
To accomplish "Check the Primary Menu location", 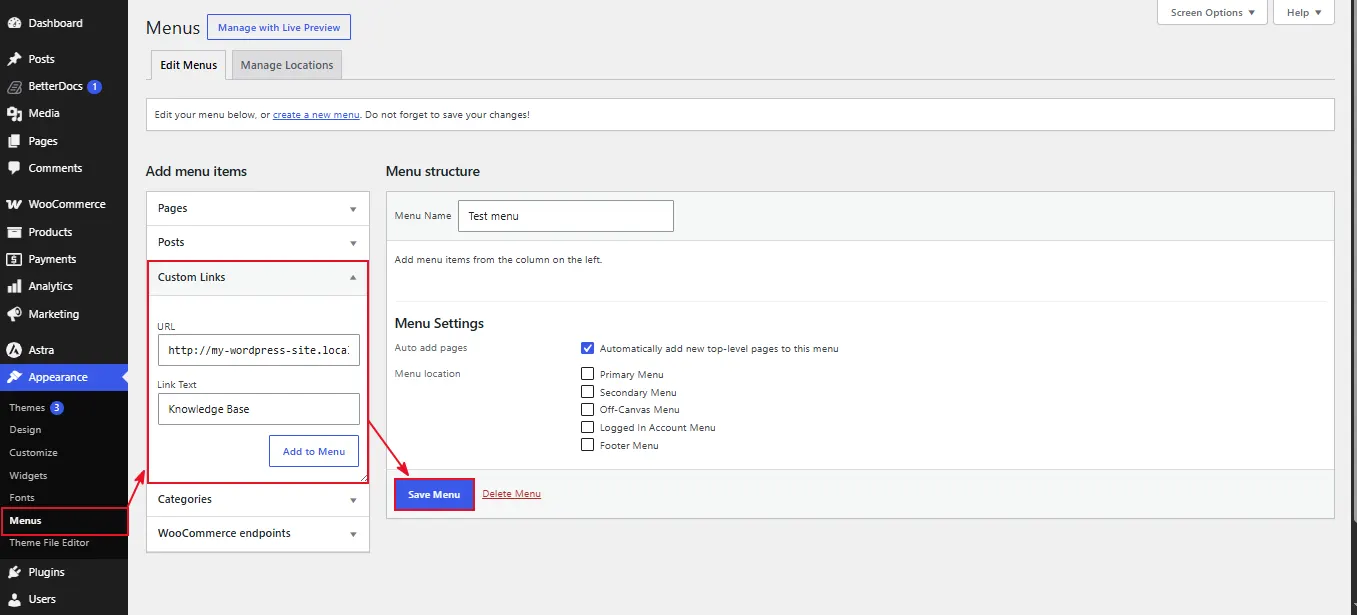I will pyautogui.click(x=588, y=374).
